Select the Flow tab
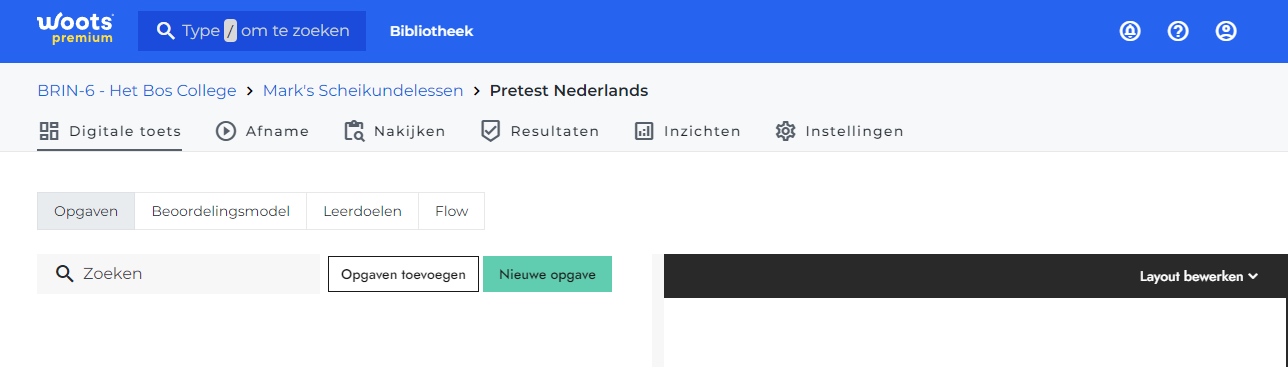The width and height of the screenshot is (1288, 367). 451,211
